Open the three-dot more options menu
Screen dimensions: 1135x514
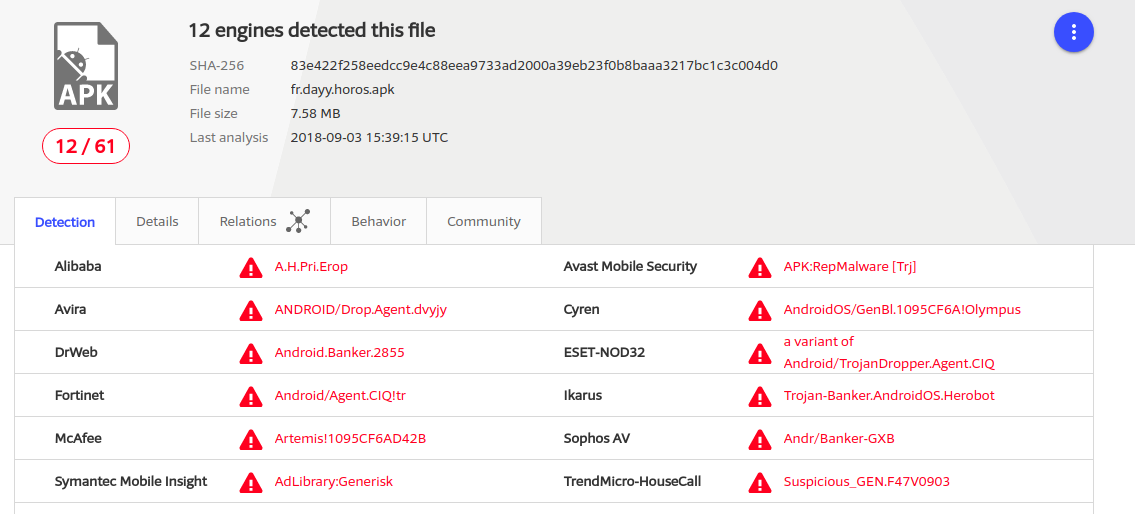pos(1073,32)
